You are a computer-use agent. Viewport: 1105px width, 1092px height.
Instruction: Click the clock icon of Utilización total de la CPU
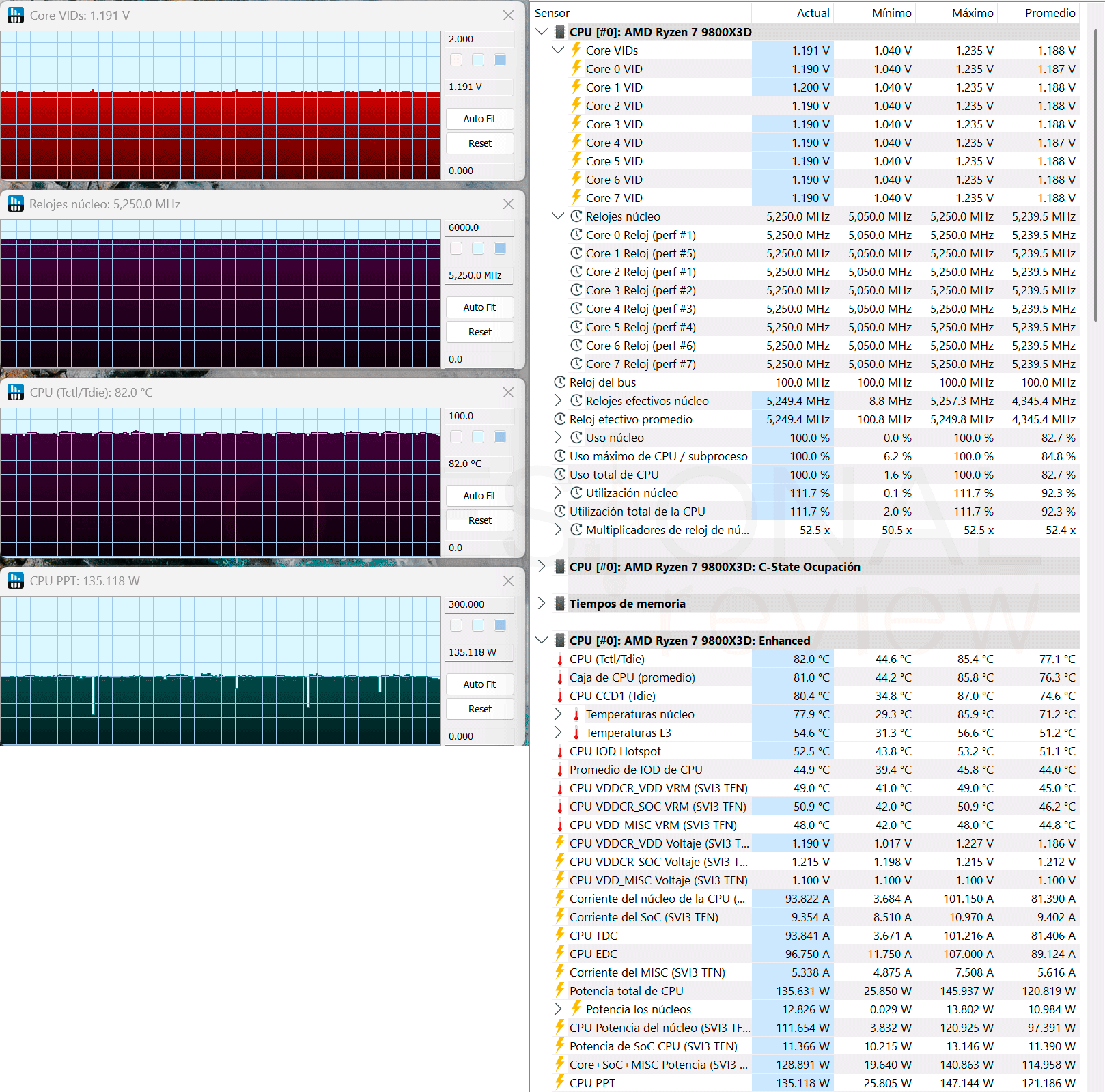pos(560,511)
